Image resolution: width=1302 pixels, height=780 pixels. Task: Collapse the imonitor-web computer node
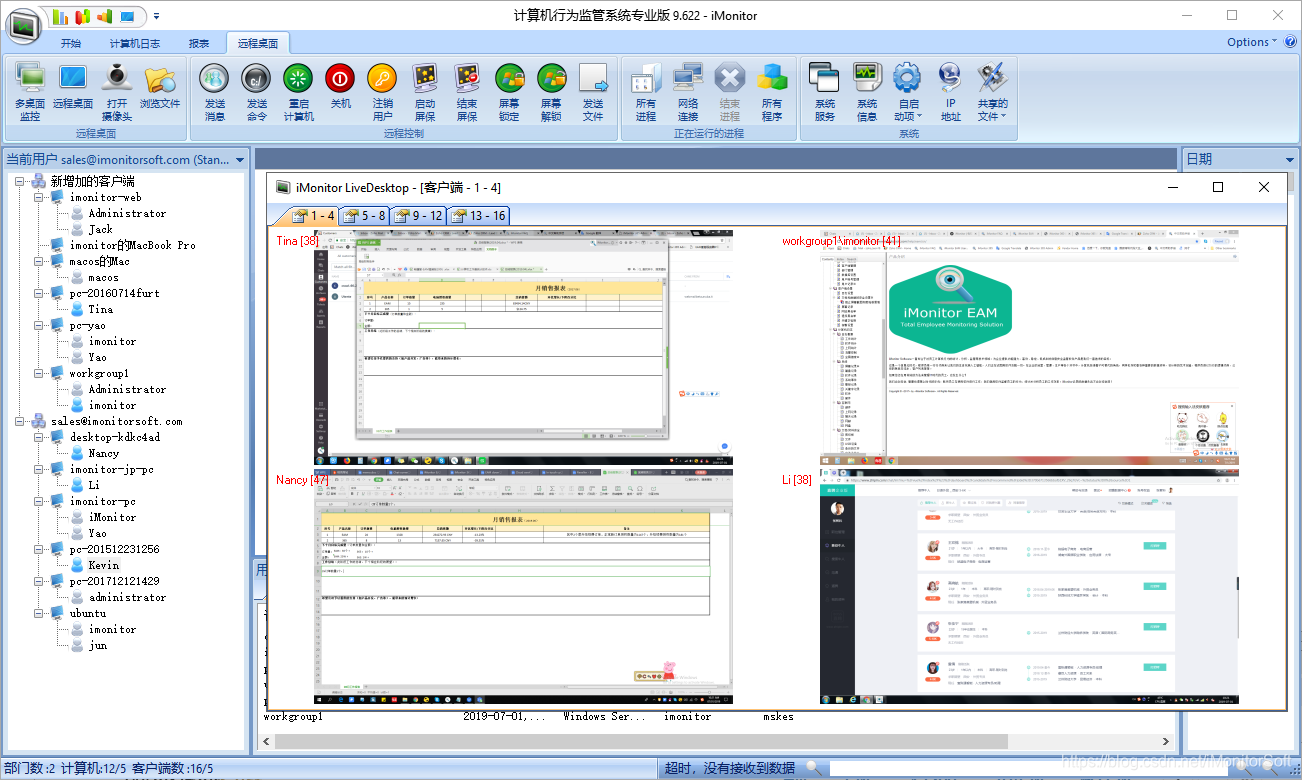(x=40, y=197)
